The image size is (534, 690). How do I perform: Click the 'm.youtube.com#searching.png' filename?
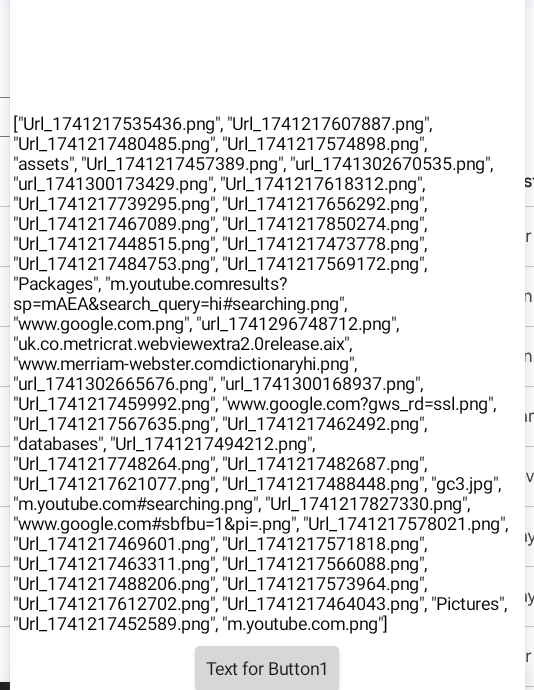(x=136, y=504)
